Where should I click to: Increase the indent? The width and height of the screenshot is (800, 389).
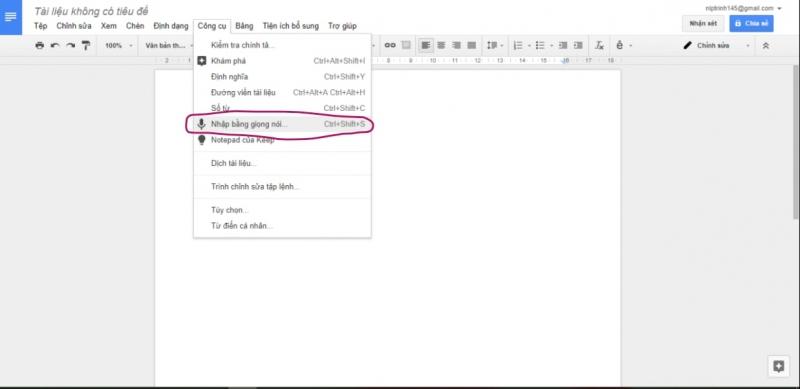[578, 45]
